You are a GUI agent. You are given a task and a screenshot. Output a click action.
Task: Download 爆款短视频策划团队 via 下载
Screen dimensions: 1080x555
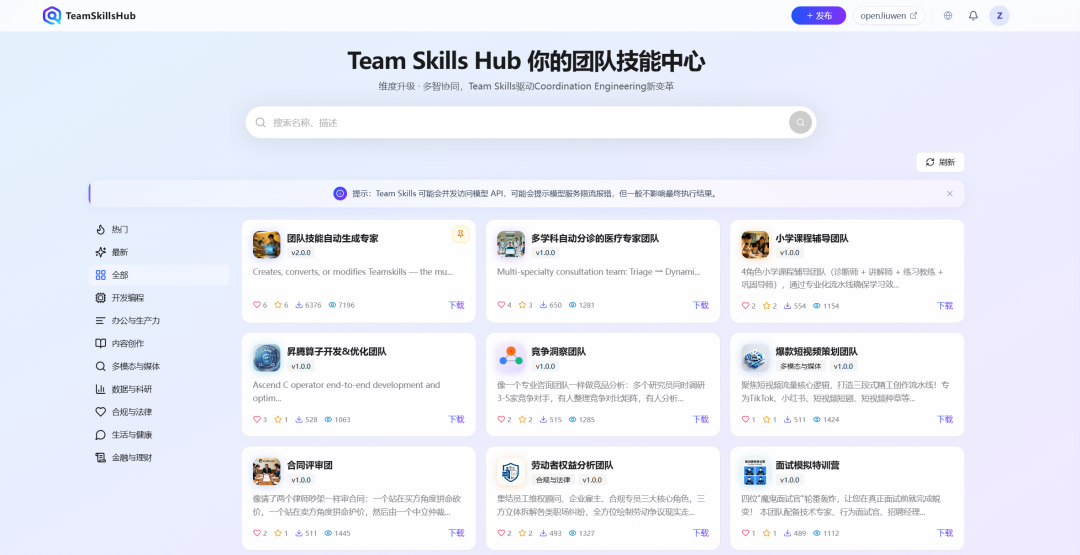coord(945,419)
